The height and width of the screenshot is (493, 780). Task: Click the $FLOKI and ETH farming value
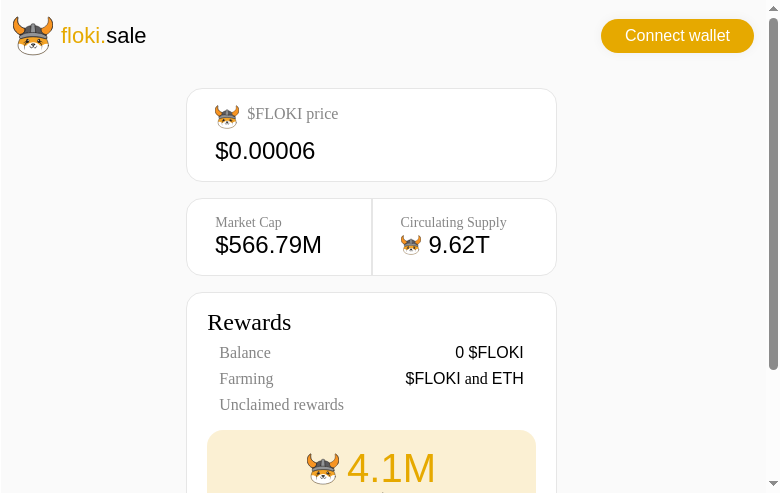pyautogui.click(x=464, y=378)
